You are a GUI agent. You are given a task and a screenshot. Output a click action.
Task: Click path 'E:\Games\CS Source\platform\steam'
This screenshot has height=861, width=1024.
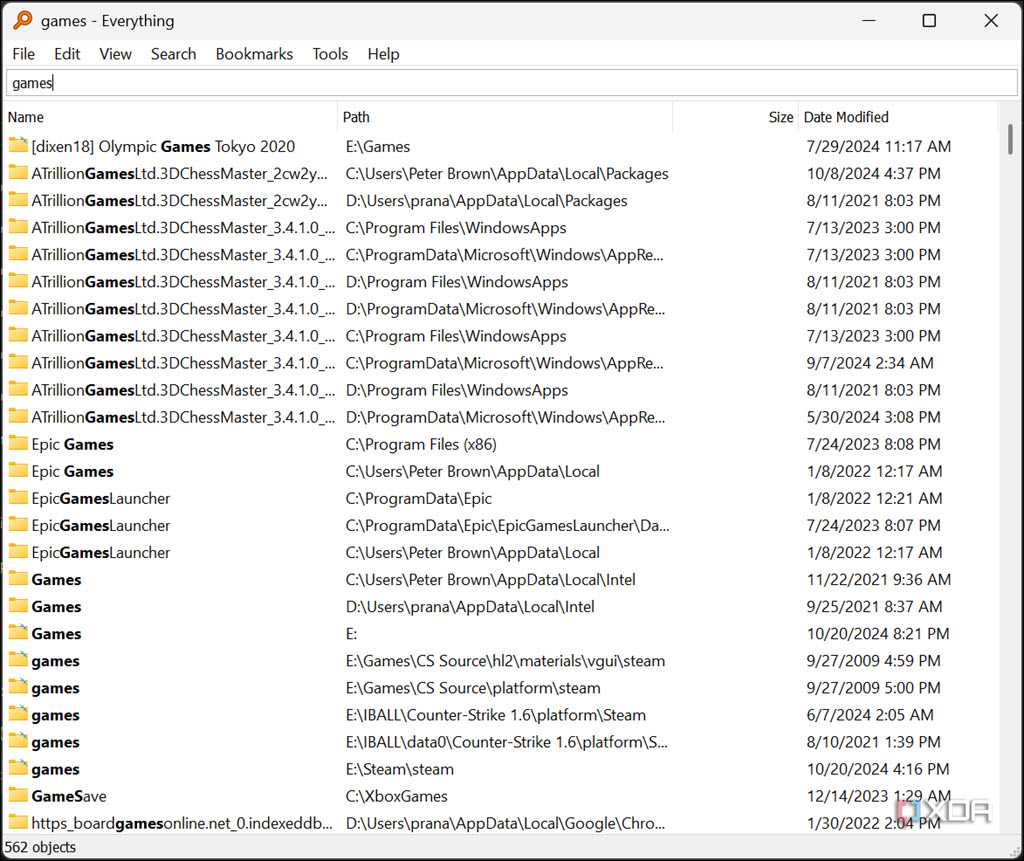click(x=473, y=688)
